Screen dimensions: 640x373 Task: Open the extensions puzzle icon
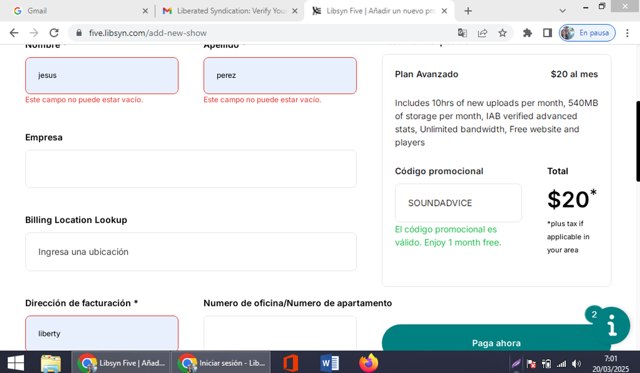(527, 33)
